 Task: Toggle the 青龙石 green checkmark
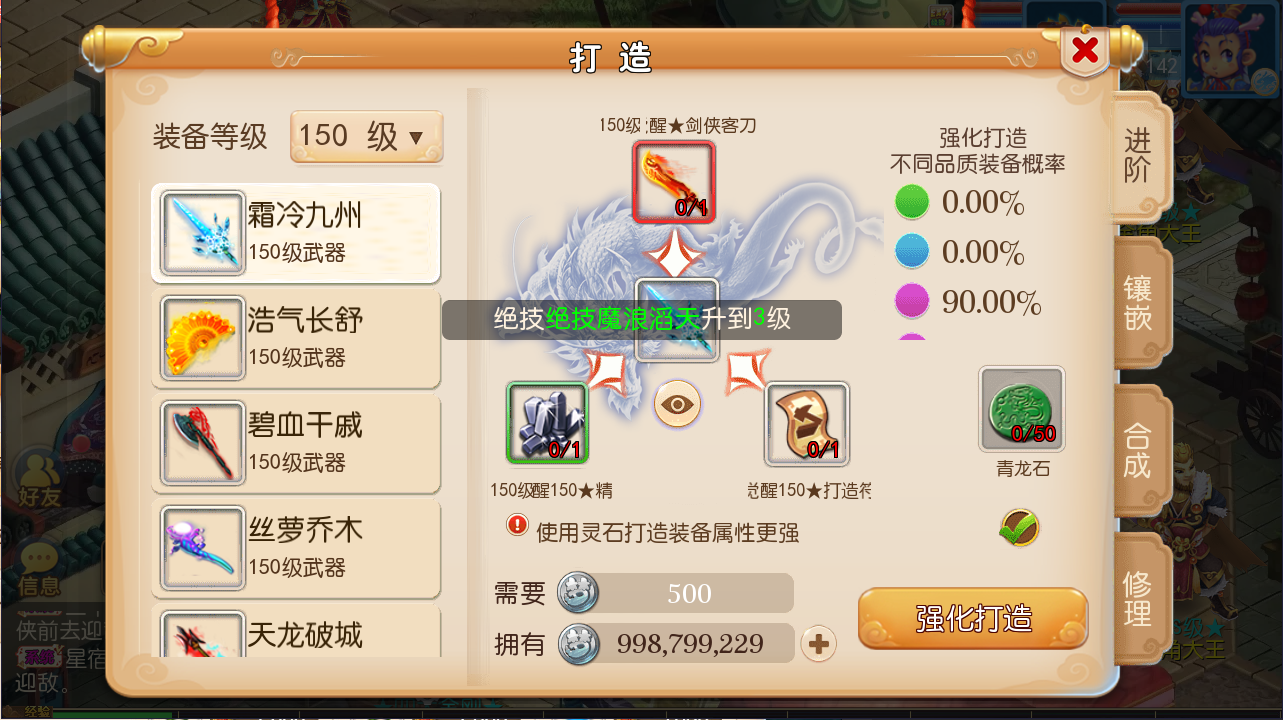click(1019, 527)
